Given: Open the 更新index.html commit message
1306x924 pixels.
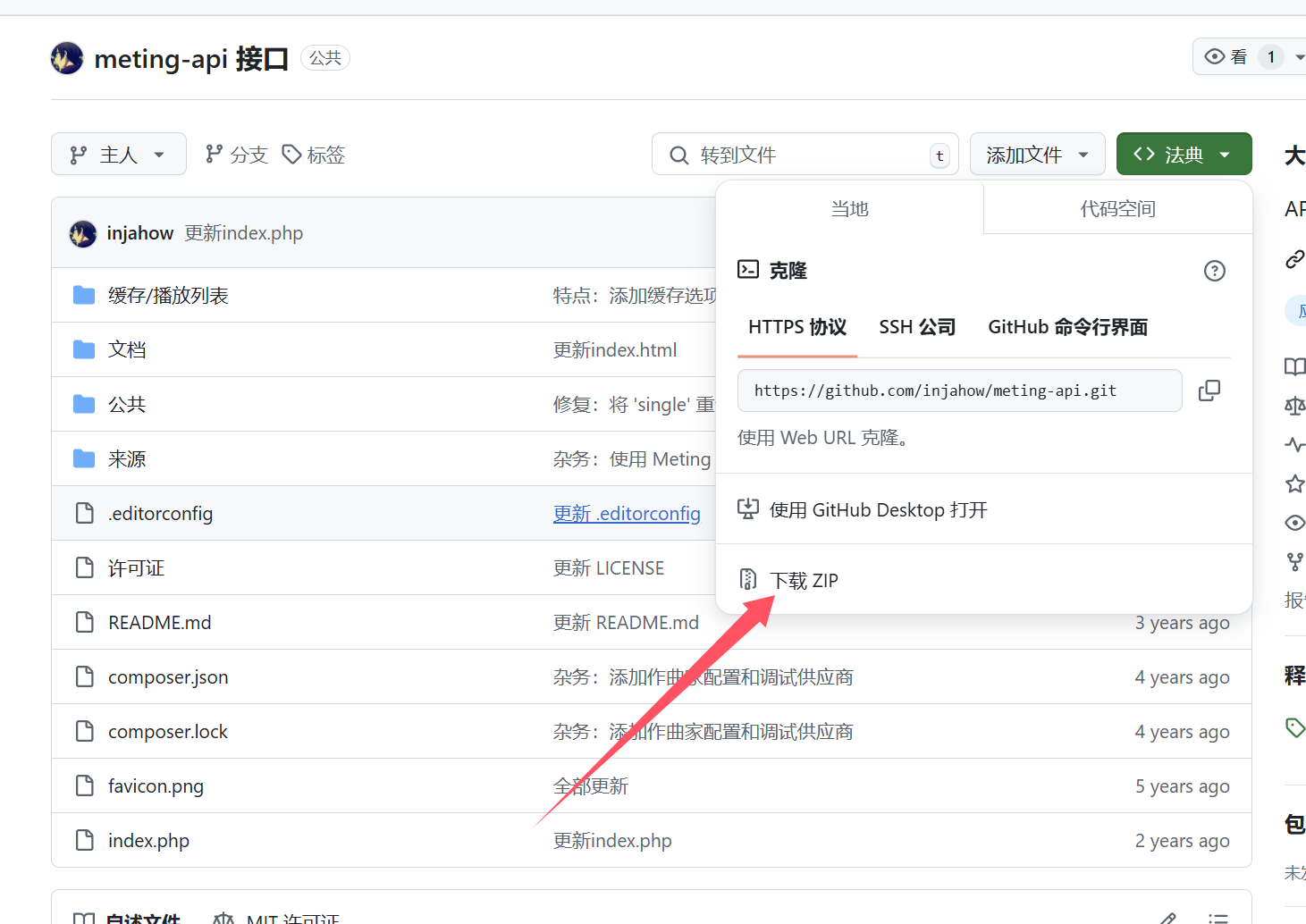Looking at the screenshot, I should [615, 350].
